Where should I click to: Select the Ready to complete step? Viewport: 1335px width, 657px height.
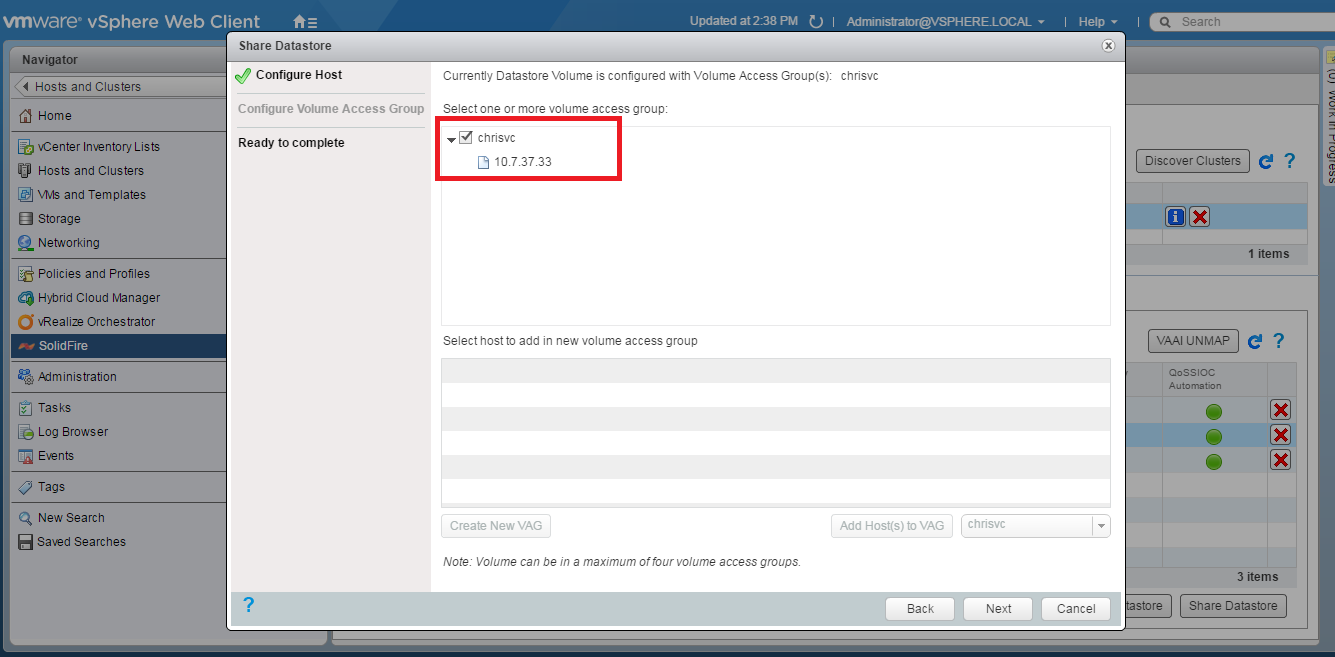coord(291,143)
